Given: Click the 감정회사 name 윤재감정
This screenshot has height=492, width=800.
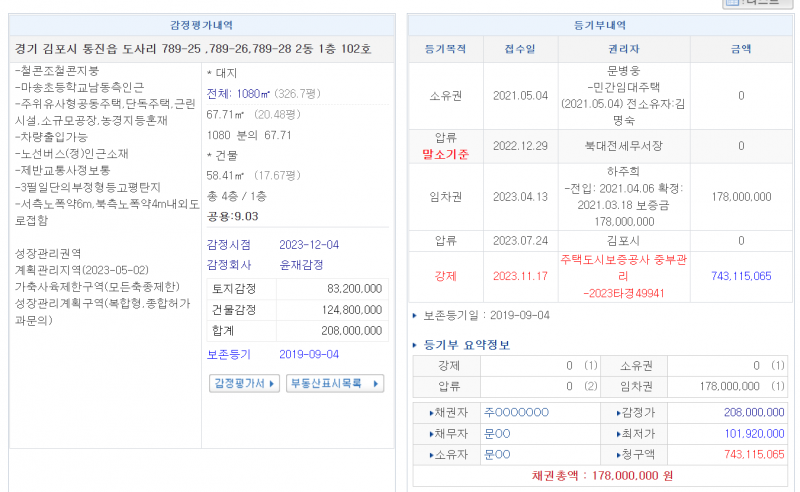Looking at the screenshot, I should 302,266.
